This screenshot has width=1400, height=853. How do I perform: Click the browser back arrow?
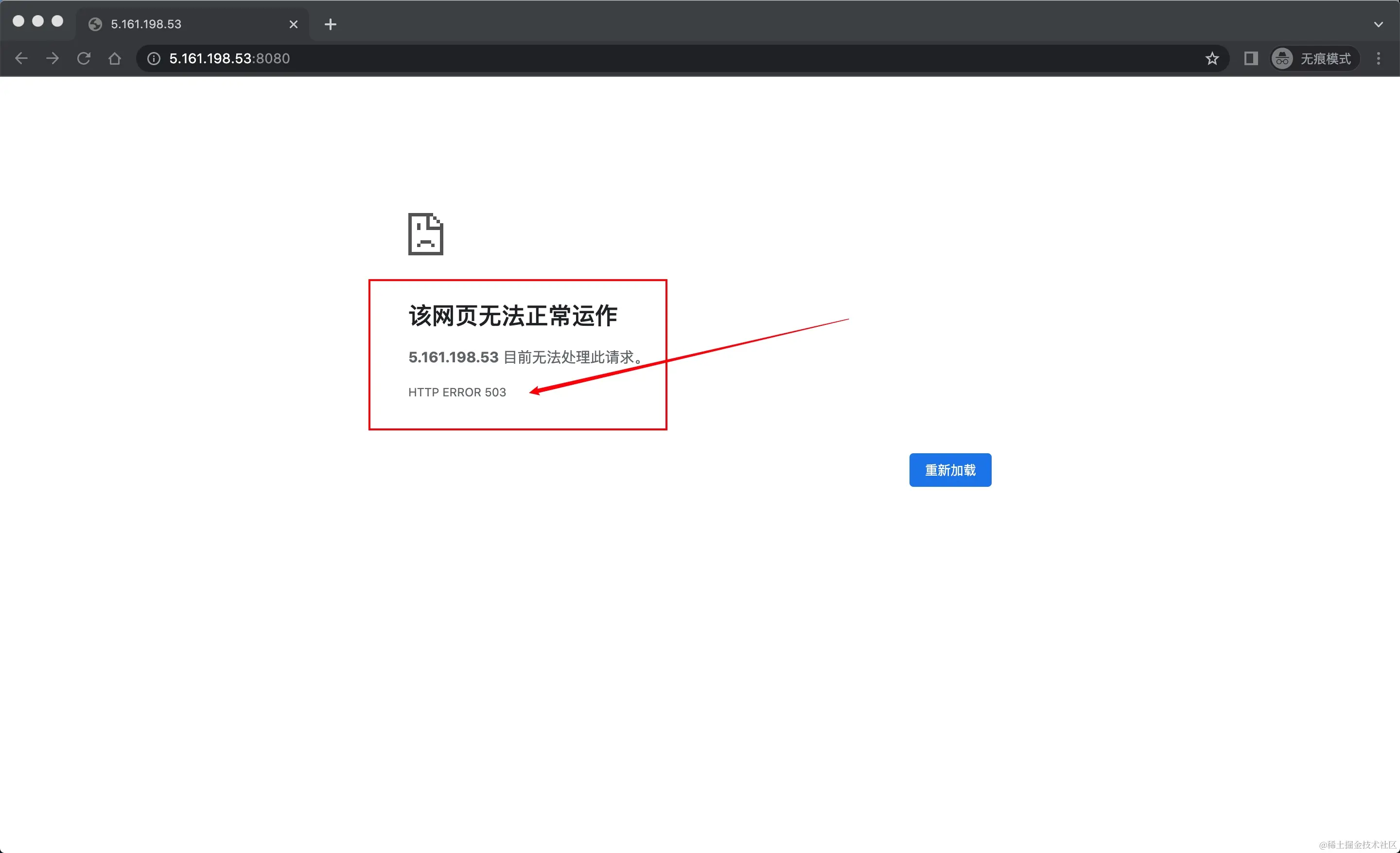(x=21, y=58)
